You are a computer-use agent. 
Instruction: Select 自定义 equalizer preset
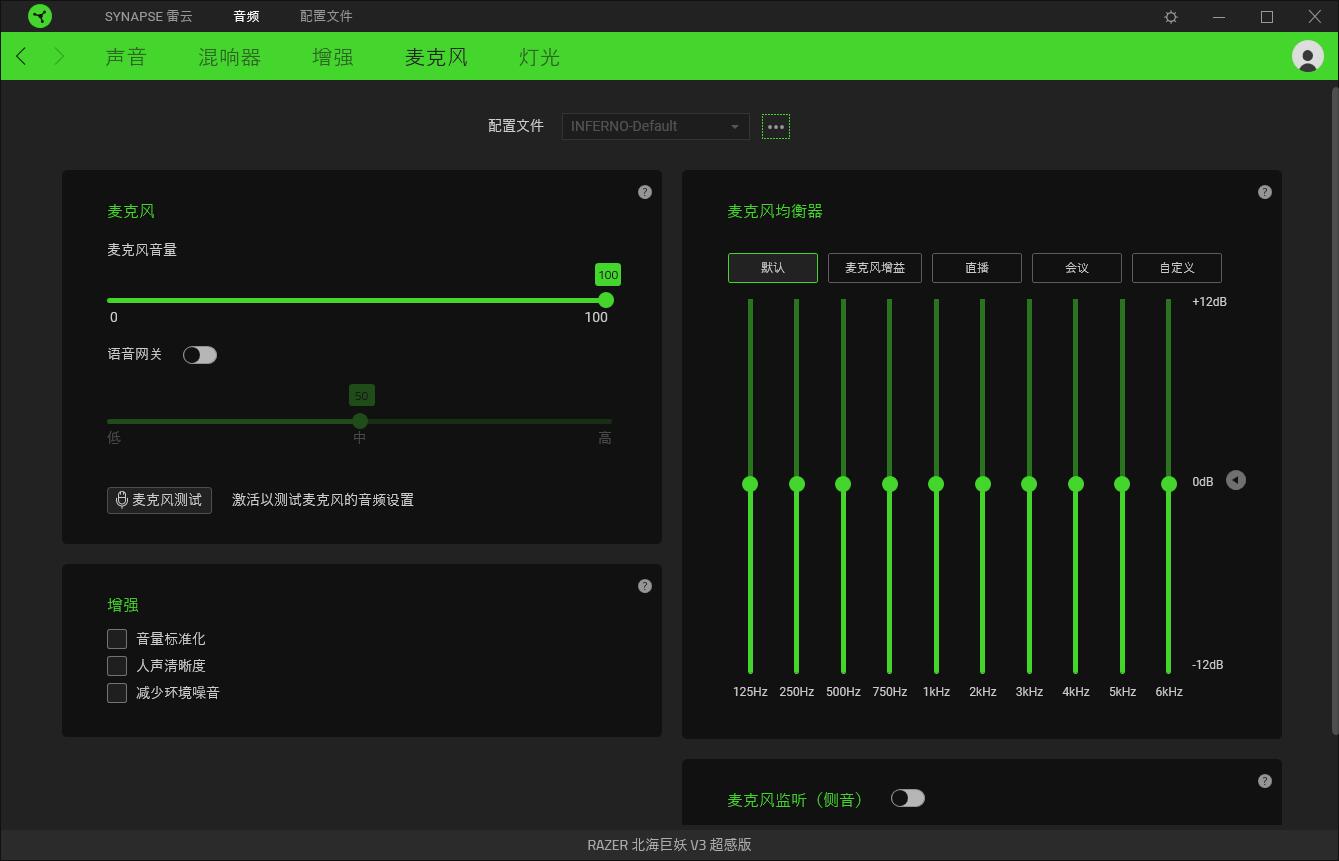1177,268
